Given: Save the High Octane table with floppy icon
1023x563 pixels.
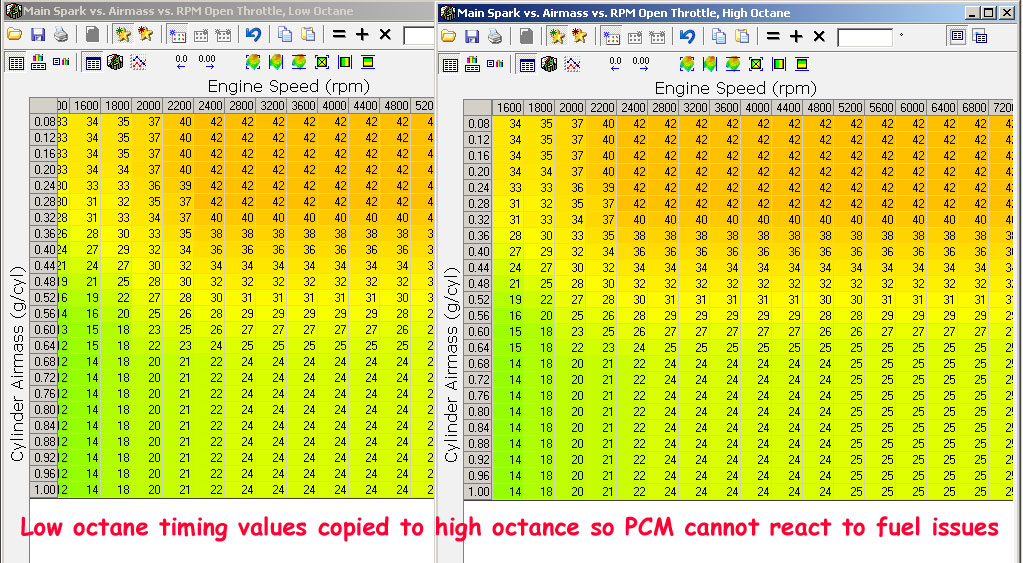Looking at the screenshot, I should coord(472,36).
